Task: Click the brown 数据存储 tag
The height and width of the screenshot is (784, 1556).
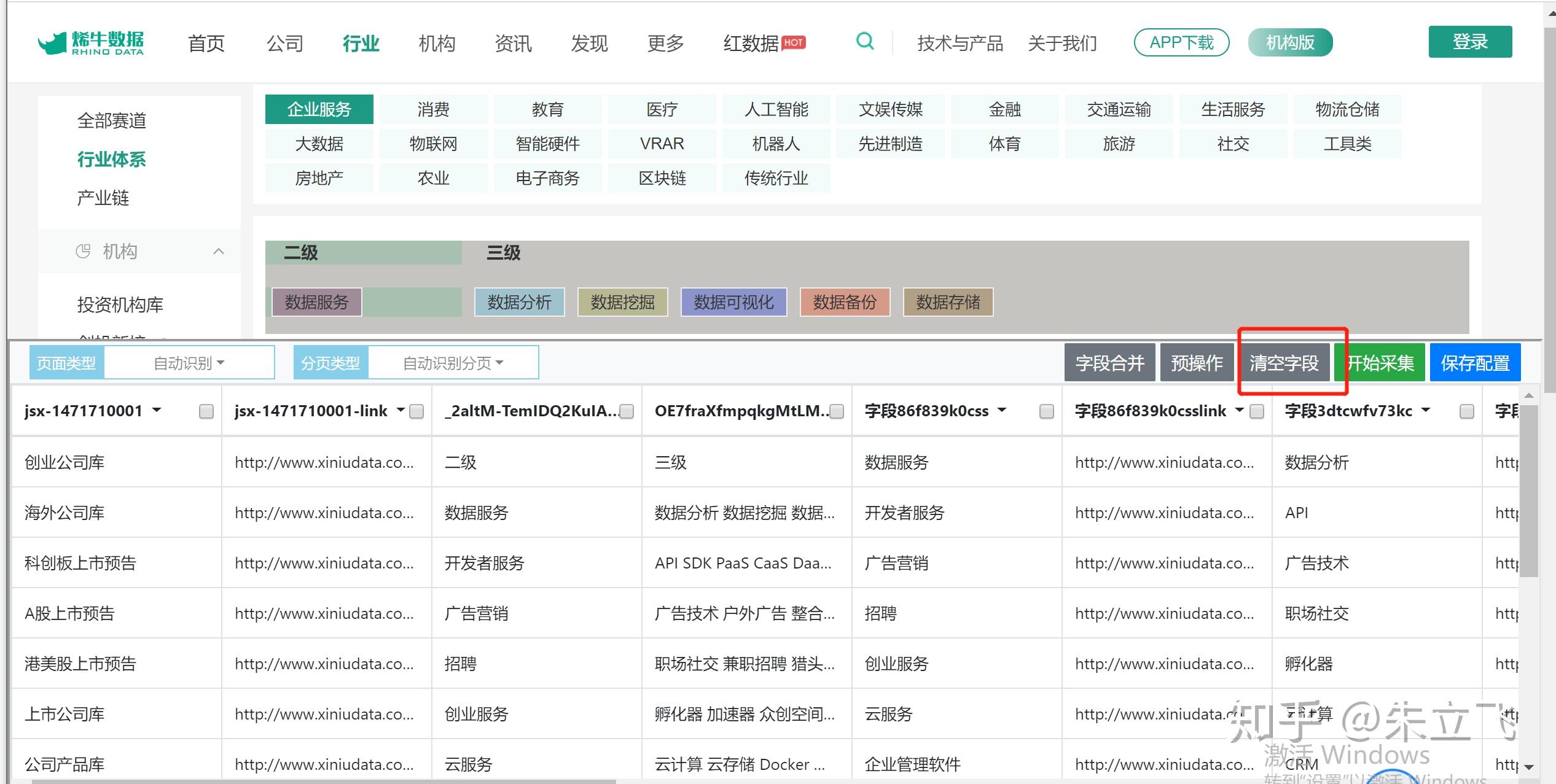Action: (x=948, y=302)
